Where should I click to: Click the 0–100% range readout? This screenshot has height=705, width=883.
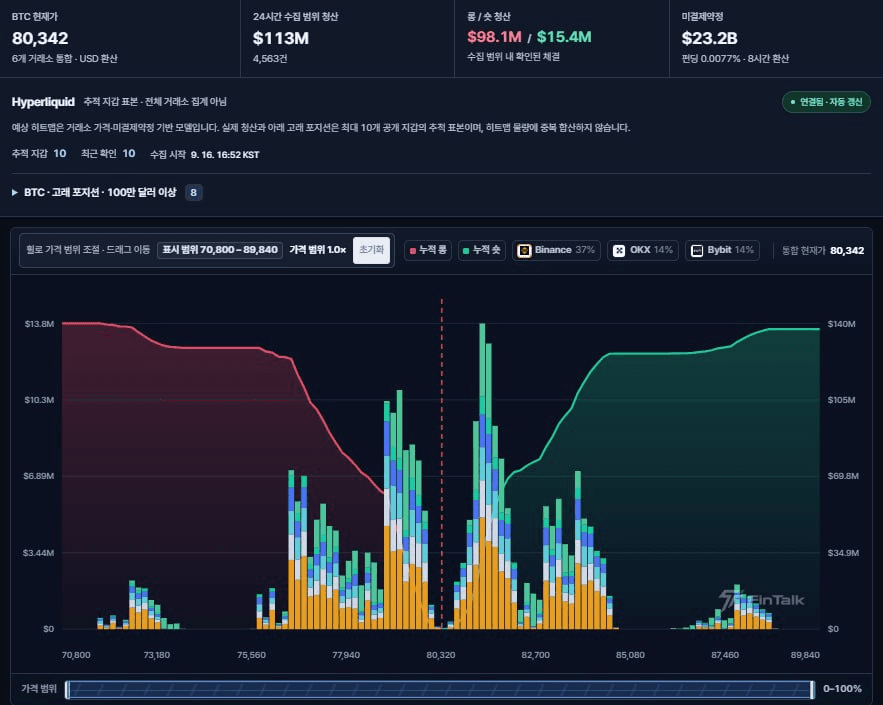842,689
